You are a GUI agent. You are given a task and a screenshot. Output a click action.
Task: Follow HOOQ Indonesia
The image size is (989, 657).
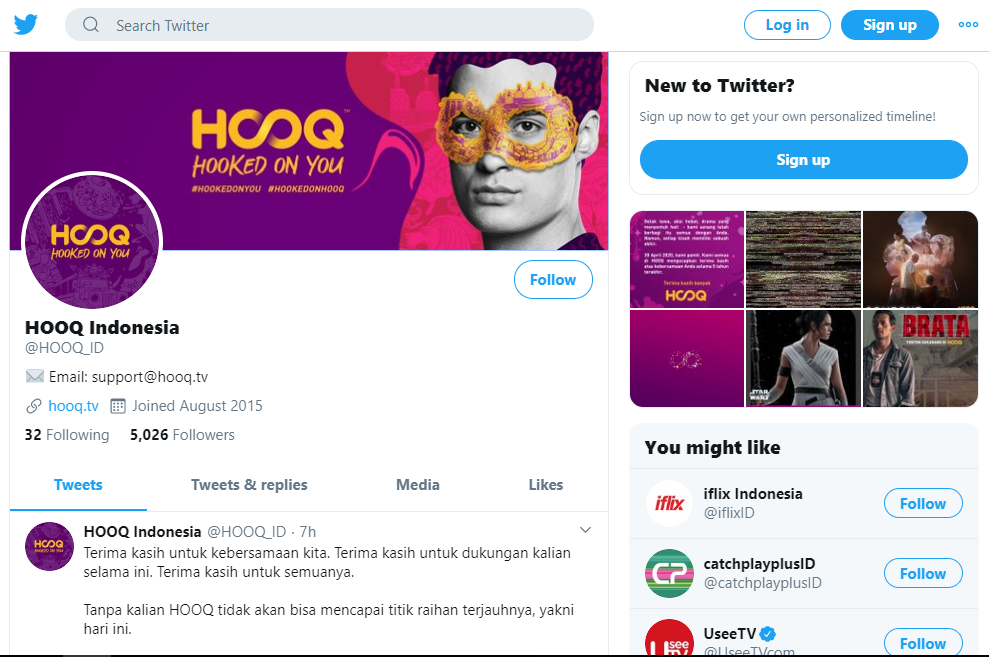[x=552, y=280]
